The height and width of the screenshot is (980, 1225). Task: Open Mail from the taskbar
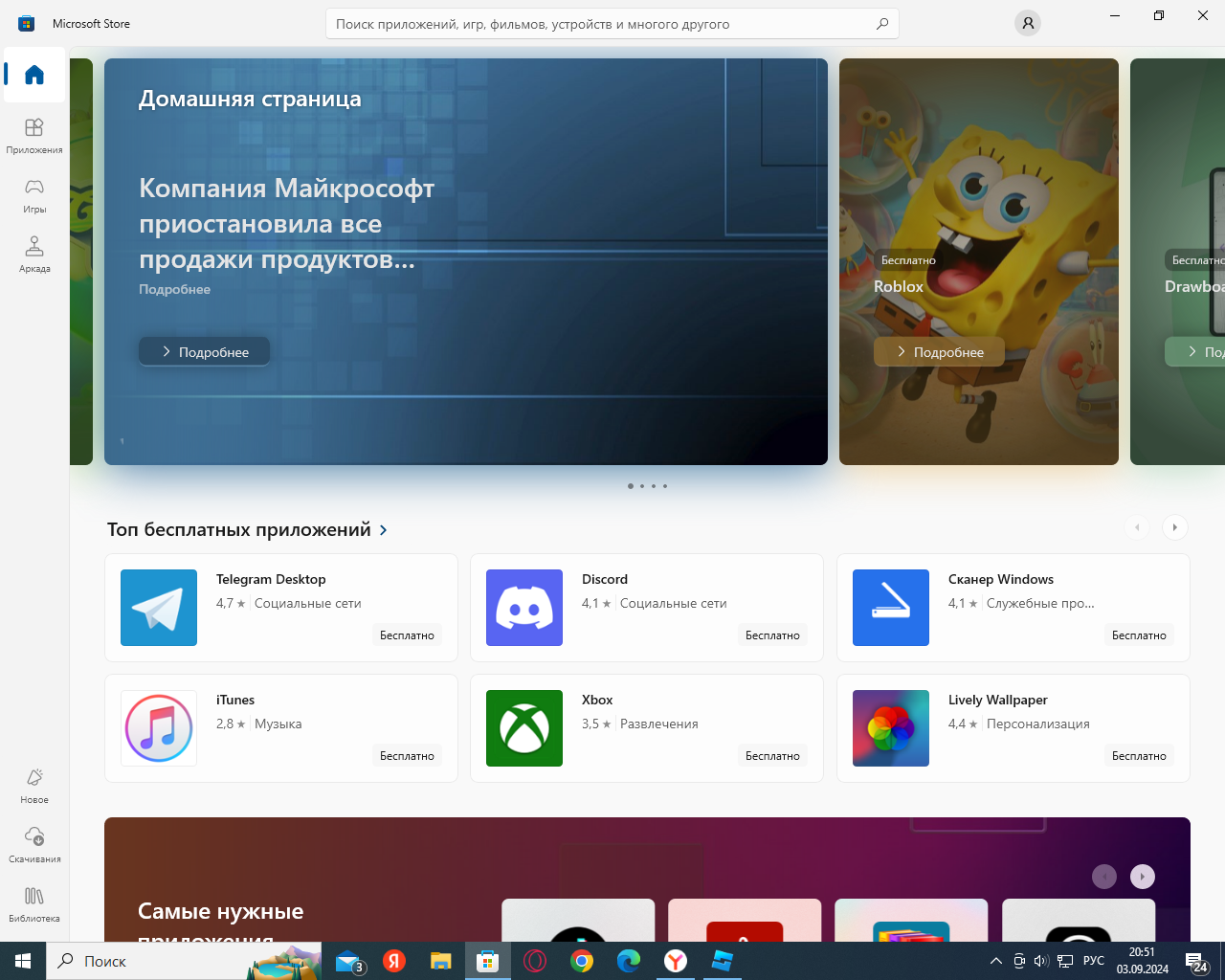point(349,961)
